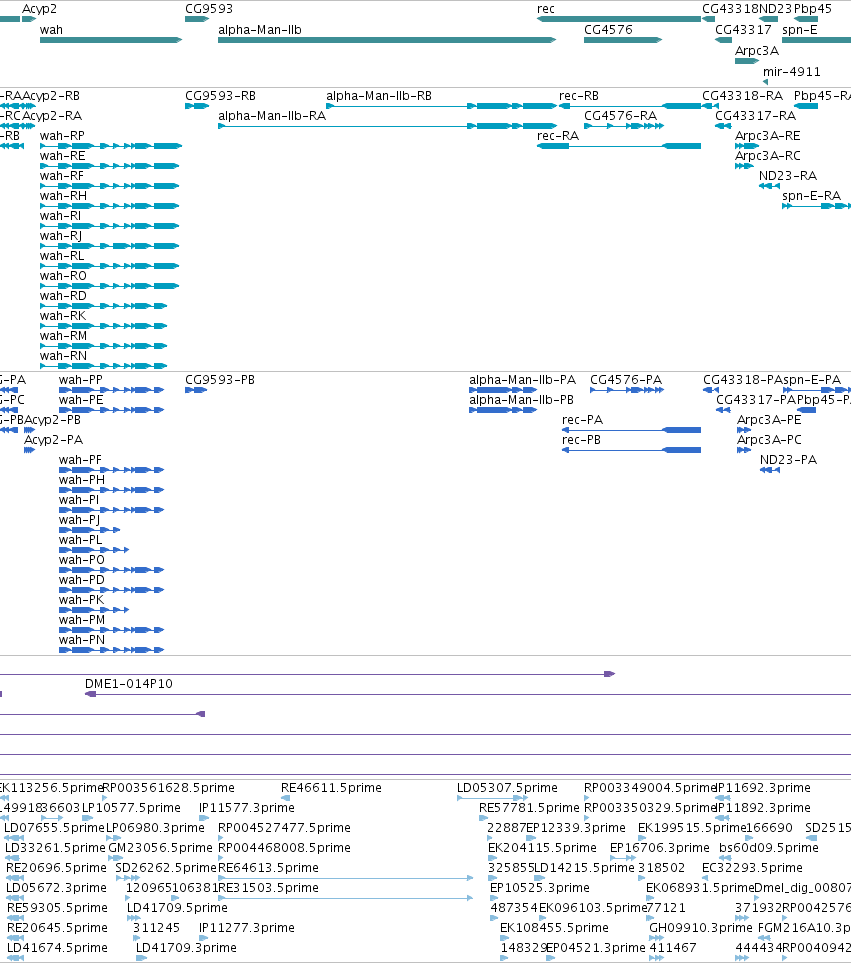851x963 pixels.
Task: Click the Acyp2-PA protein label
Action: (x=53, y=440)
